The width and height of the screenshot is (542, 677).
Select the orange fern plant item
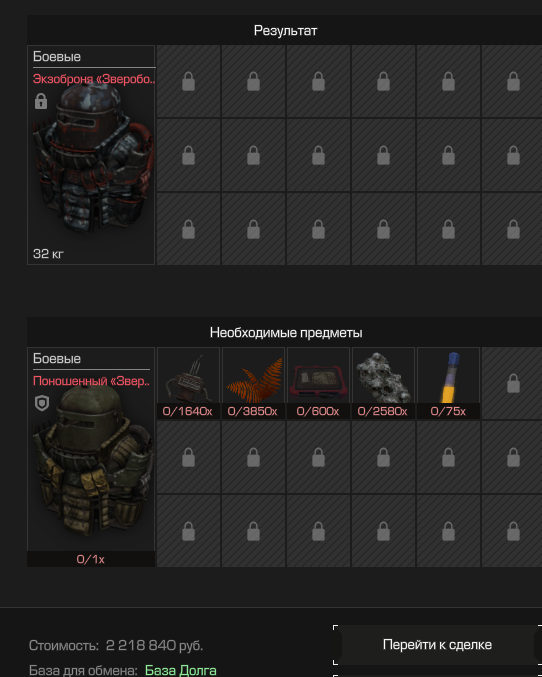click(254, 383)
